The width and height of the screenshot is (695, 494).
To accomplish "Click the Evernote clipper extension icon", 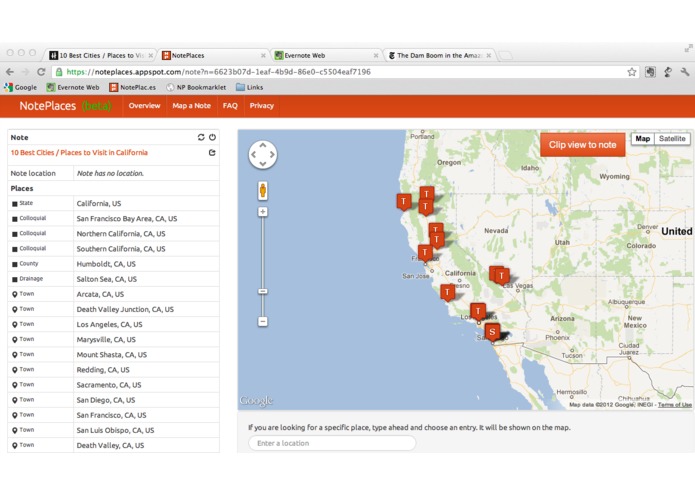I will pyautogui.click(x=650, y=72).
